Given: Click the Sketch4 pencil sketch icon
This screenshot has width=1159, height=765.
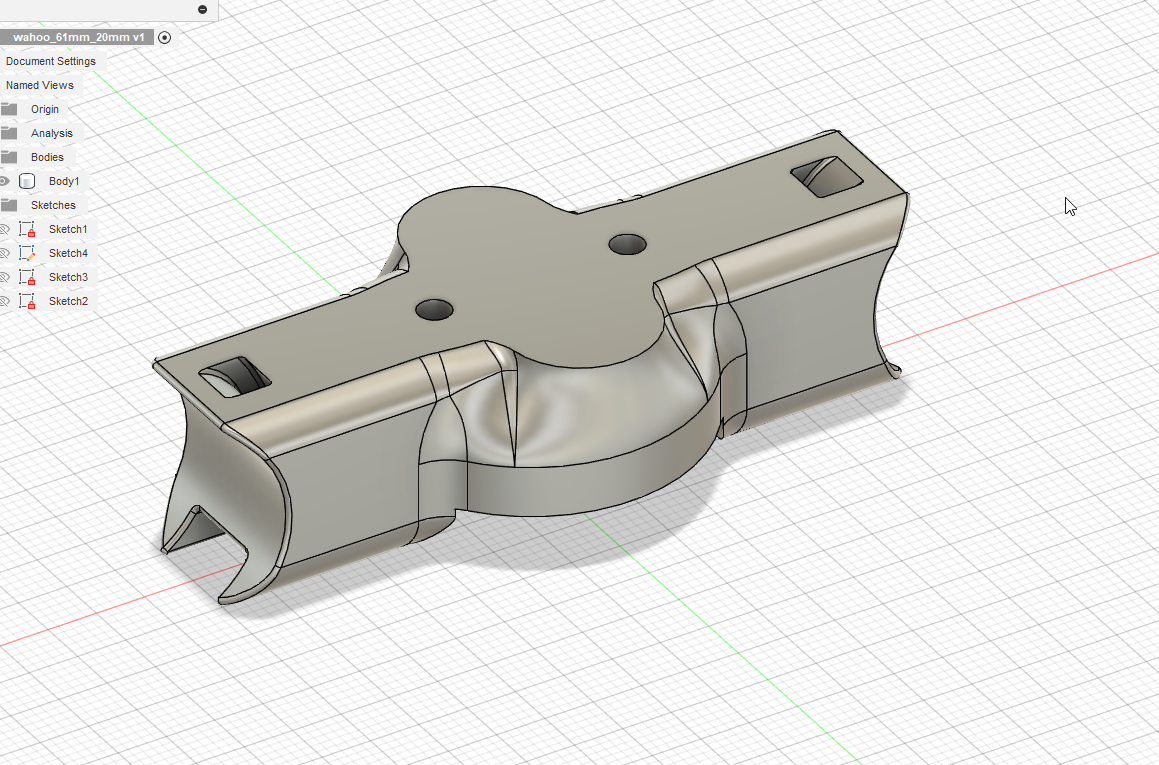Looking at the screenshot, I should point(27,254).
